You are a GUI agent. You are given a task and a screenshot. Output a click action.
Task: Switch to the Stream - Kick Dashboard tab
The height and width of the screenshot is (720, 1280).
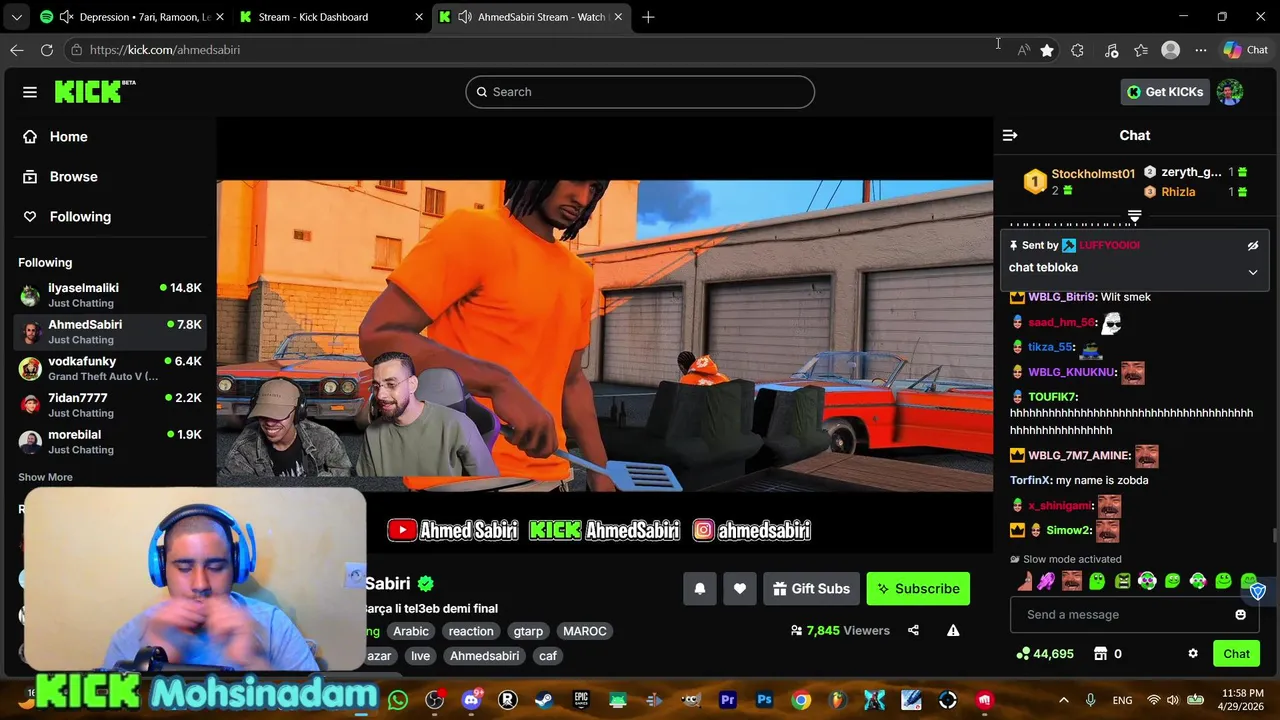(x=332, y=17)
